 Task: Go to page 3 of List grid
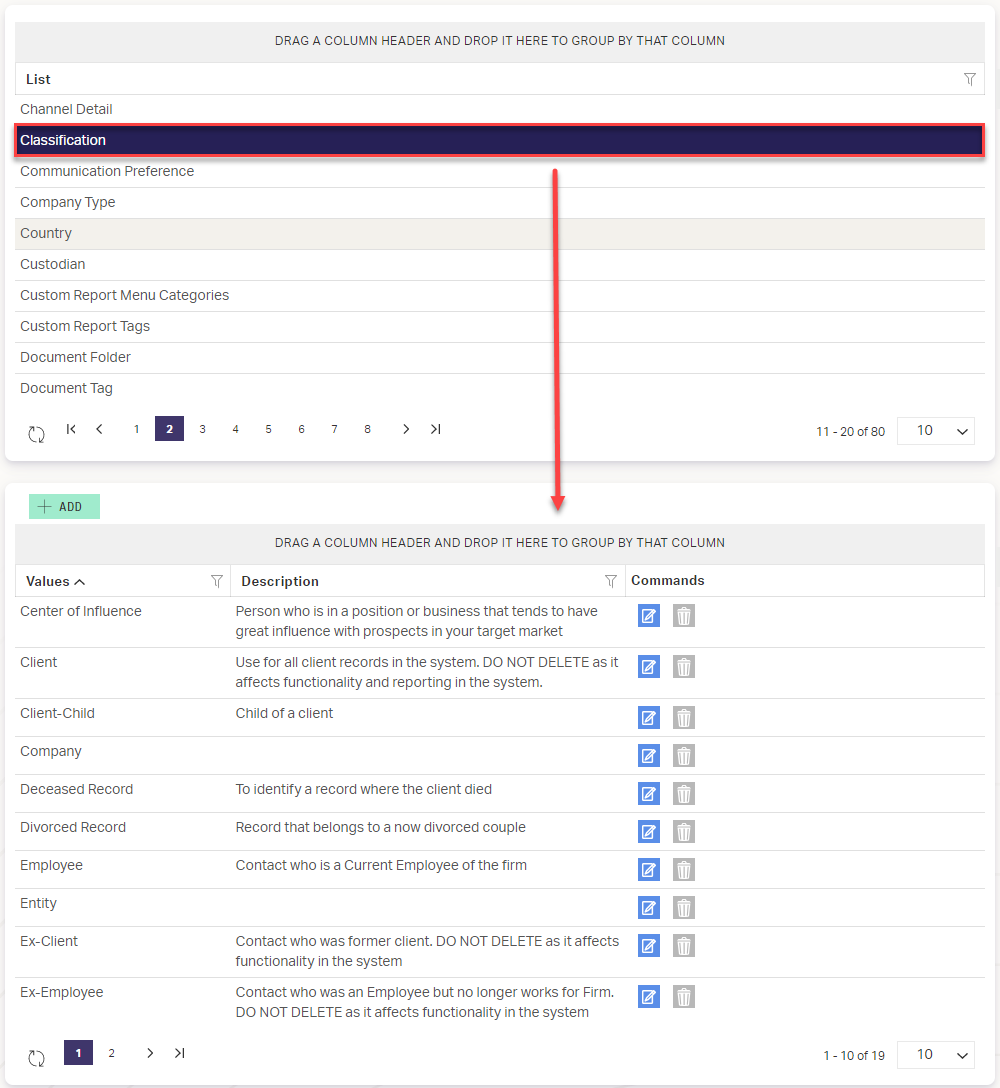point(203,429)
